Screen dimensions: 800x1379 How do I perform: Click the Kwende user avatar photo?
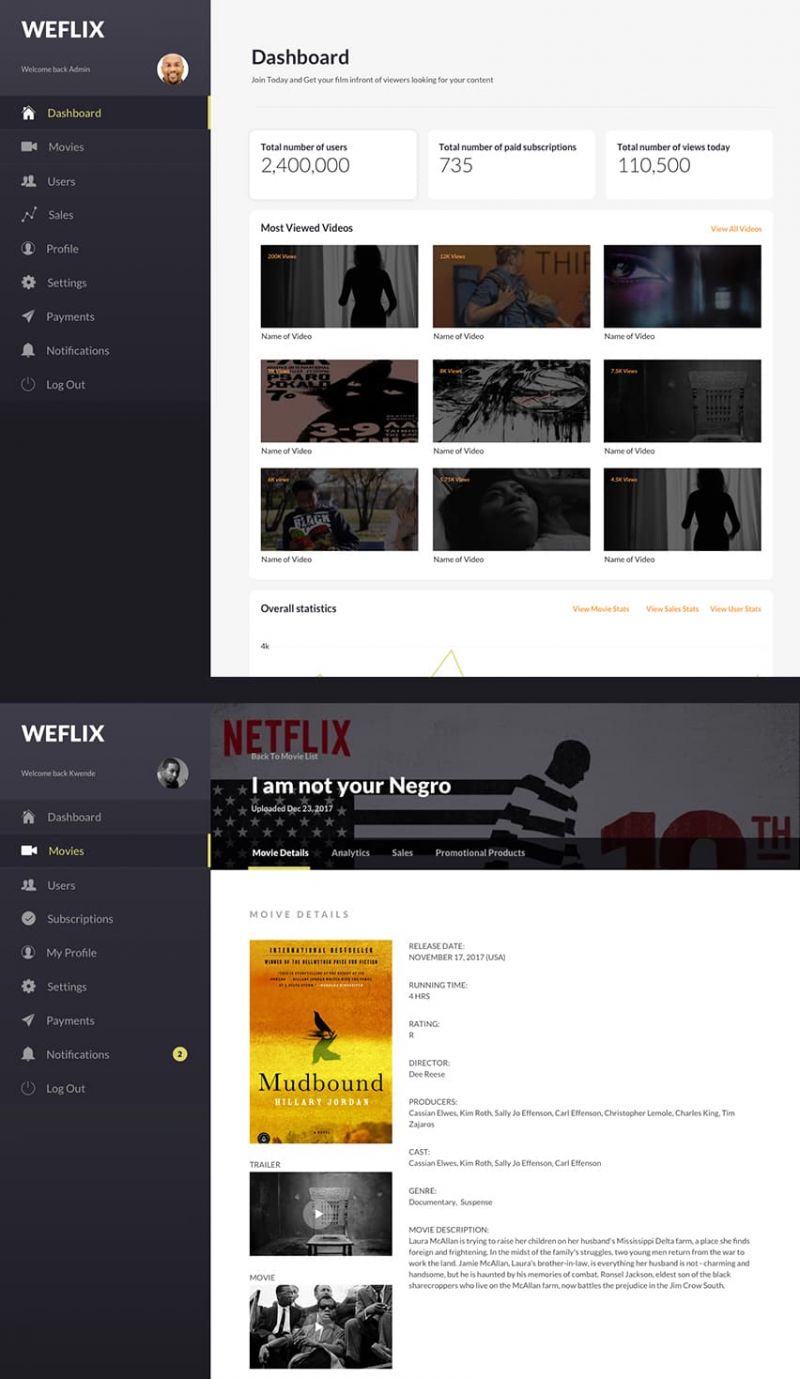point(172,773)
